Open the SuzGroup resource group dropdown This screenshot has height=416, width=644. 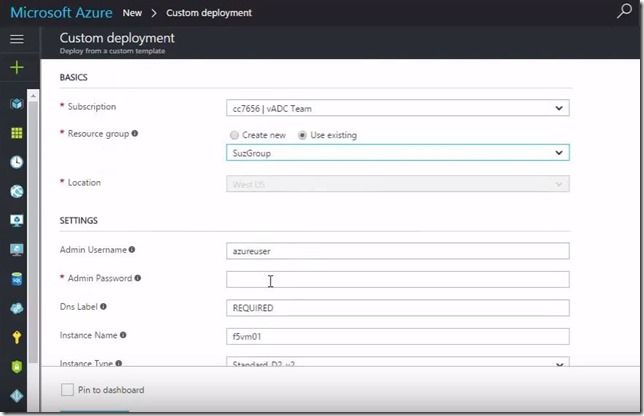398,153
